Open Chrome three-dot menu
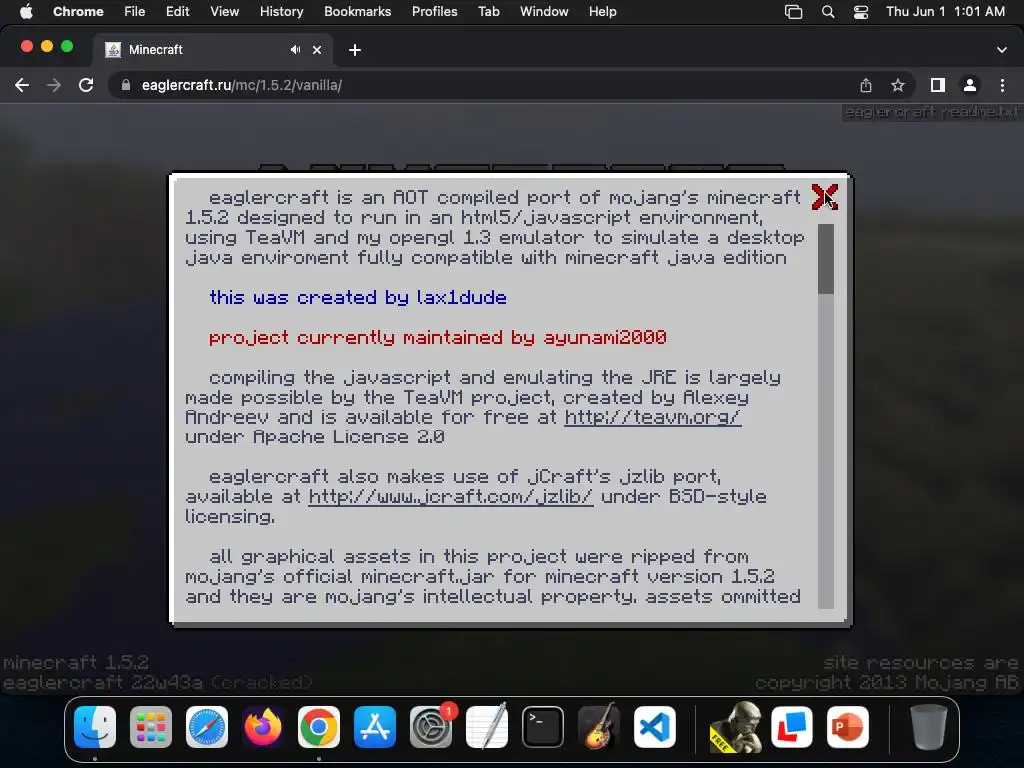Screen dimensions: 1024x768 tap(1002, 85)
